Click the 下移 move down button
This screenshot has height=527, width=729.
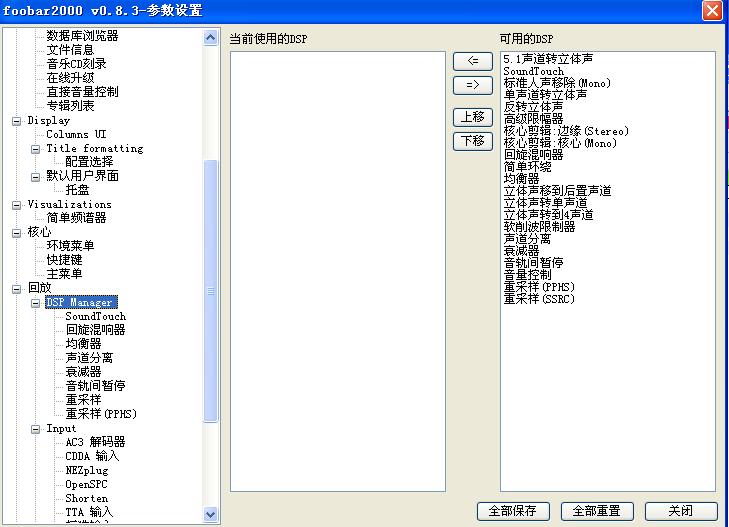[473, 141]
